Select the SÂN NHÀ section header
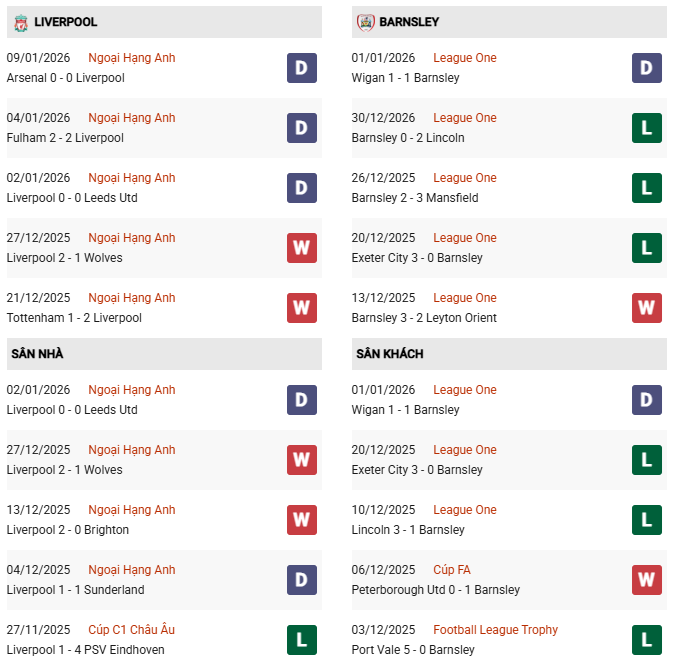This screenshot has height=672, width=673. (38, 354)
